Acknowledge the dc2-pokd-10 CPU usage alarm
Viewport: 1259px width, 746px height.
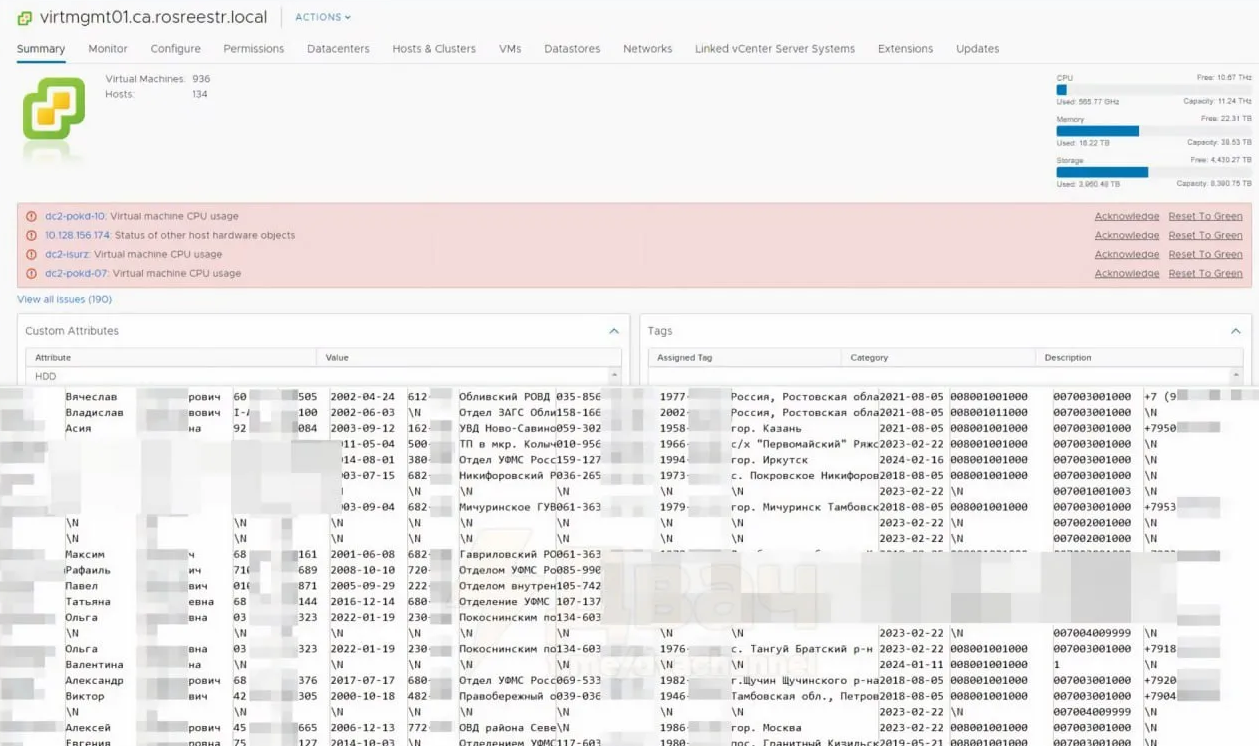coord(1126,216)
